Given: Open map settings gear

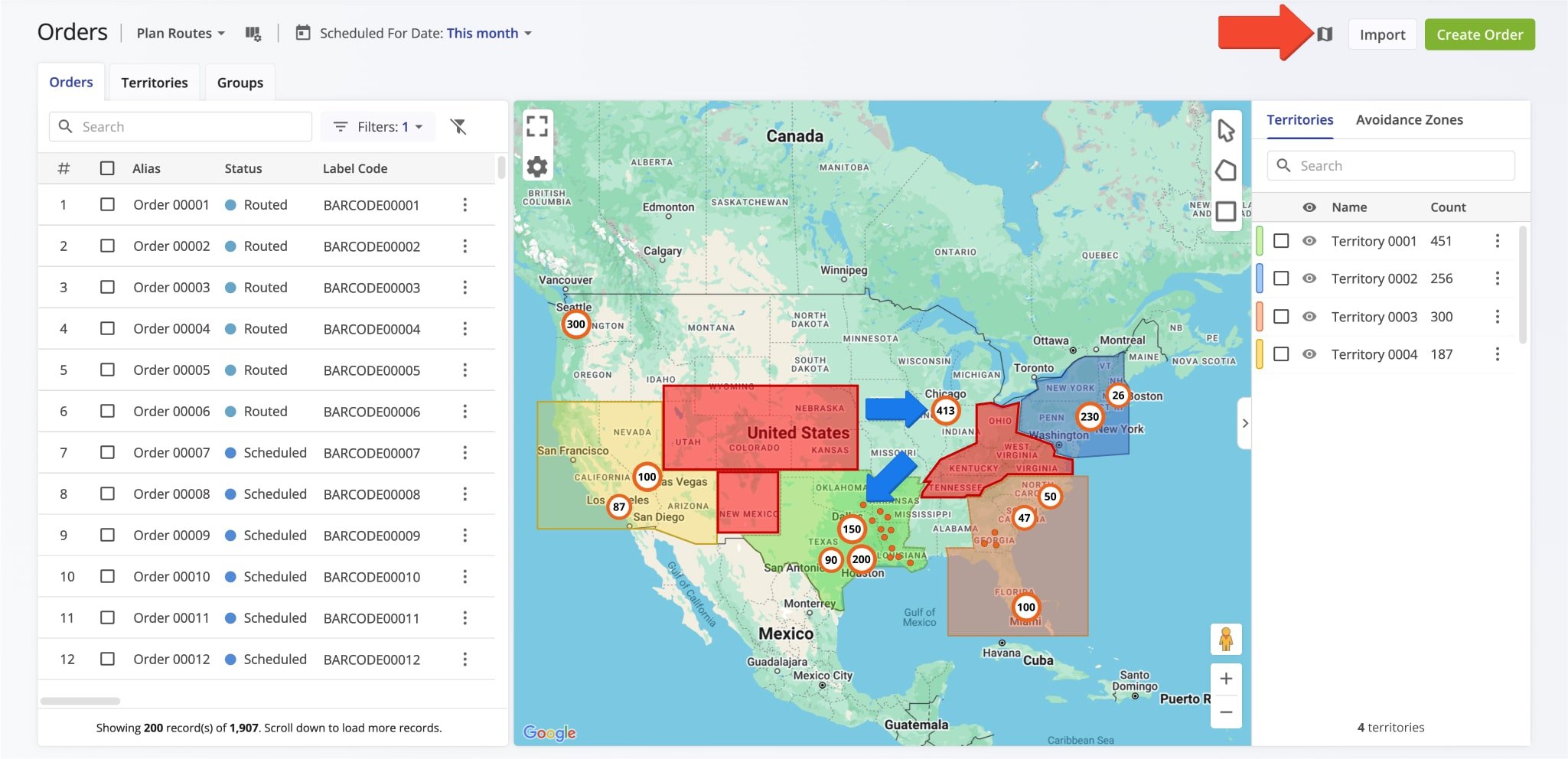Looking at the screenshot, I should (537, 167).
